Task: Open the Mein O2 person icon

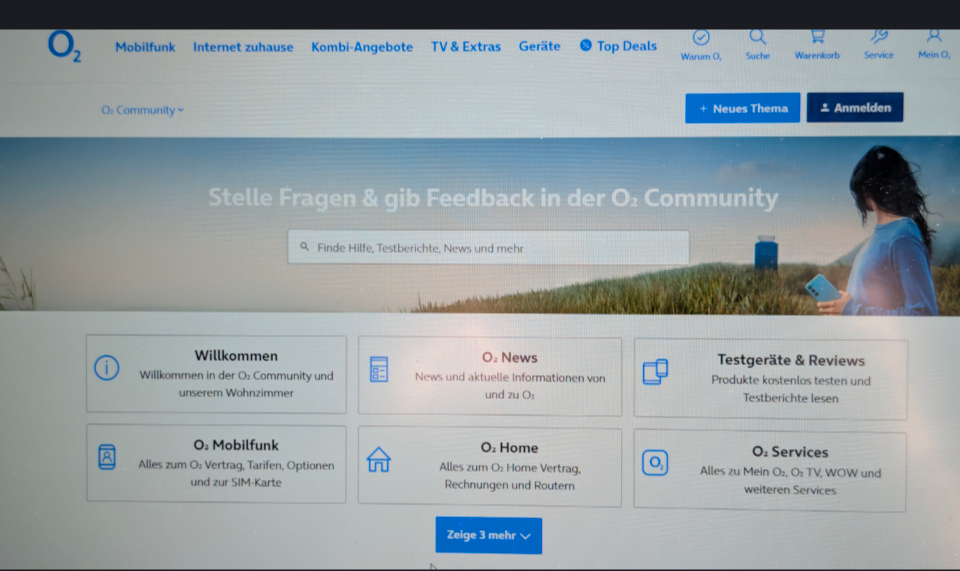Action: point(934,37)
